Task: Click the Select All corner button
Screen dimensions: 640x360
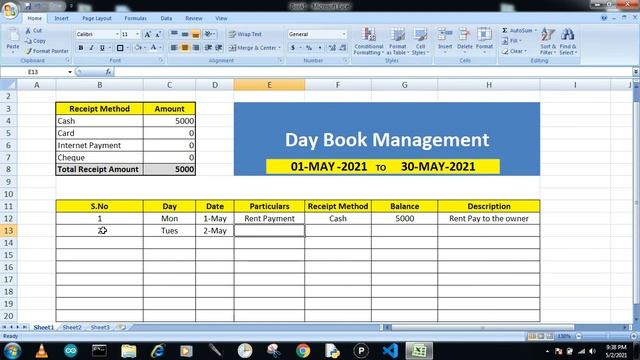Action: pos(9,85)
